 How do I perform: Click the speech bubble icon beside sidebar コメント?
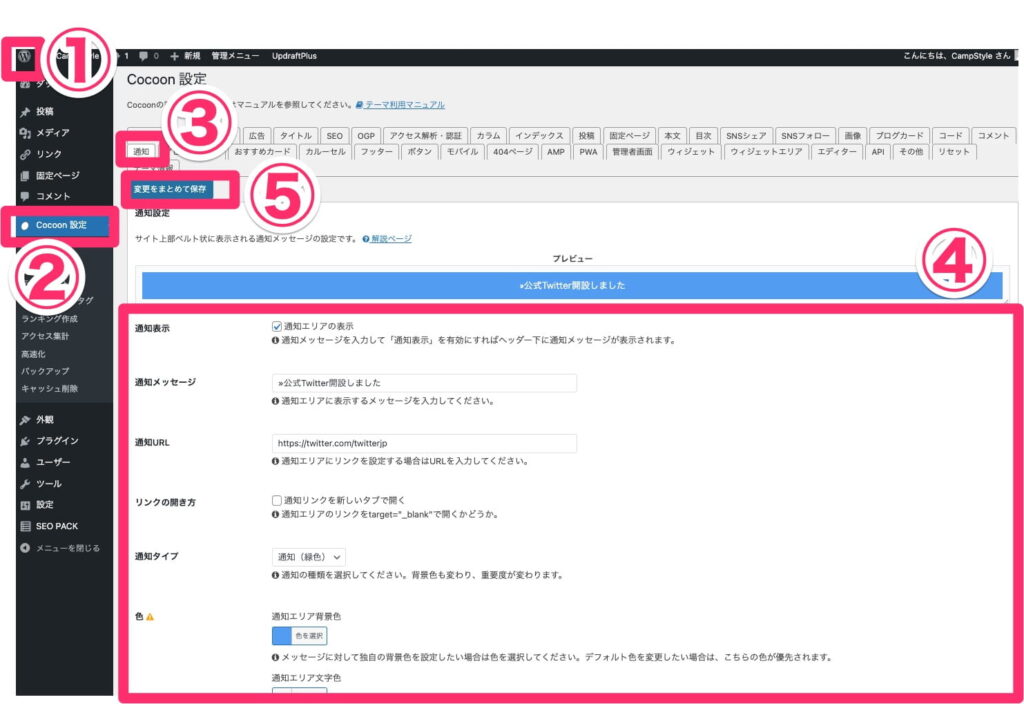tap(25, 197)
